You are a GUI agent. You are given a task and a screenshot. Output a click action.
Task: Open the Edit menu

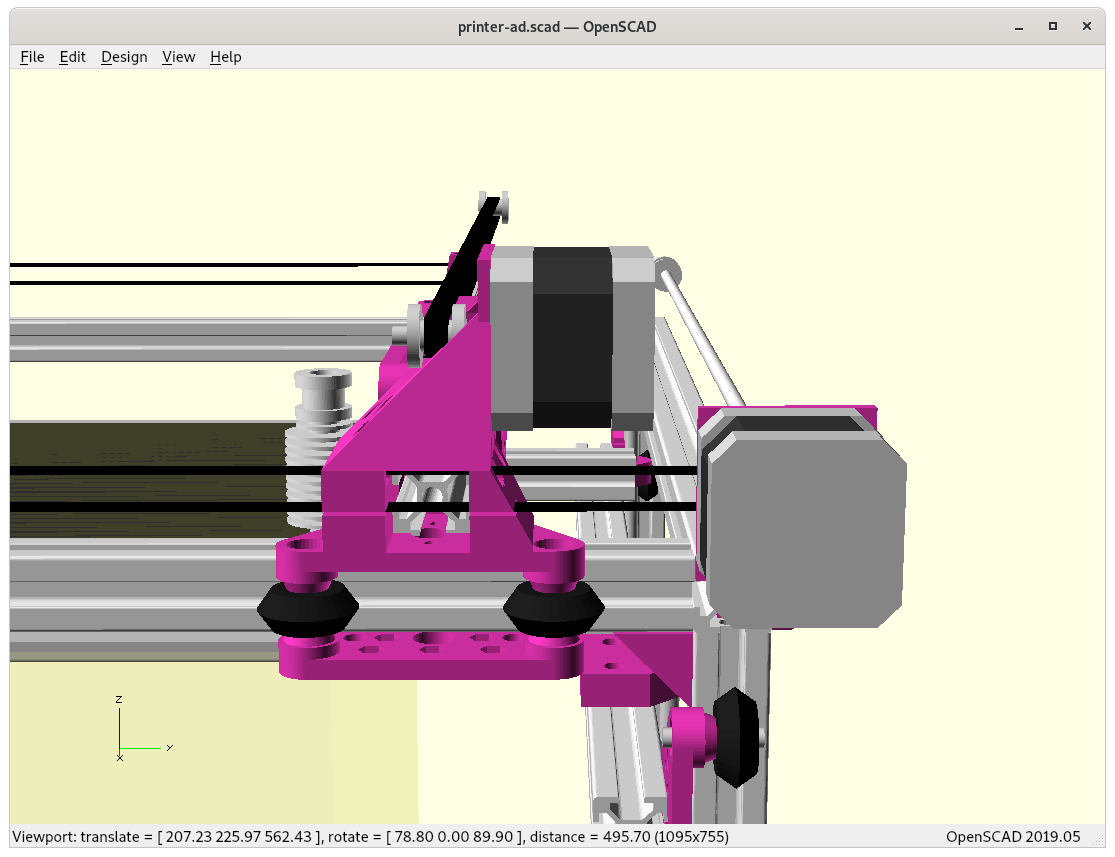73,57
